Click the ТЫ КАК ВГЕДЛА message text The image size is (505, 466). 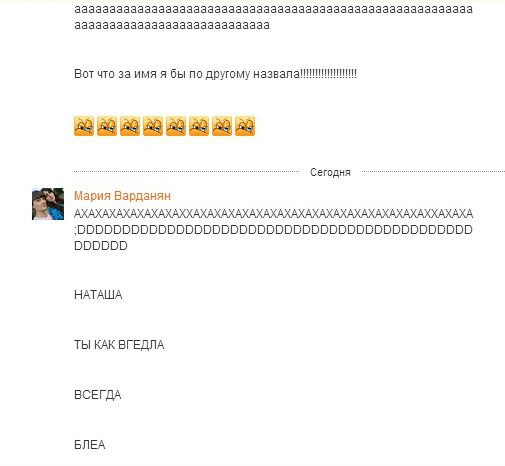tap(119, 345)
